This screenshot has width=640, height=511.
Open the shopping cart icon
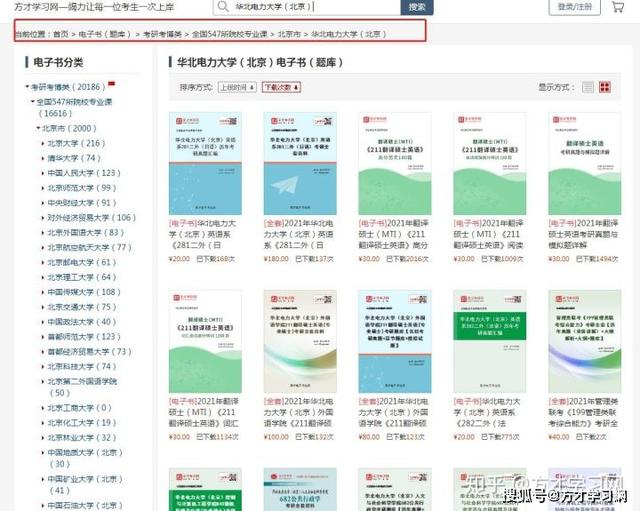618,7
